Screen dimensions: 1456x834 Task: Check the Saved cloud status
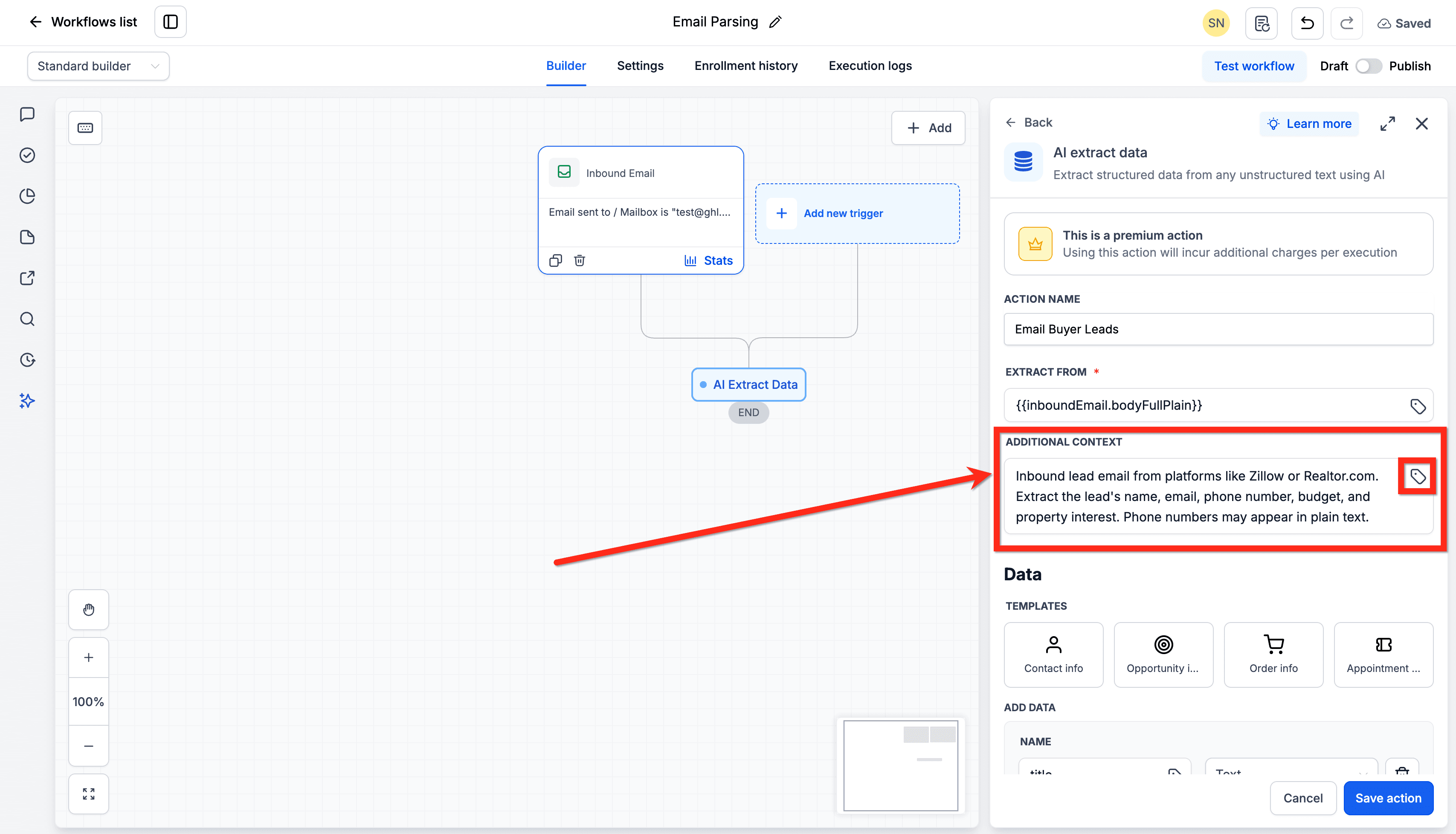pos(1404,23)
